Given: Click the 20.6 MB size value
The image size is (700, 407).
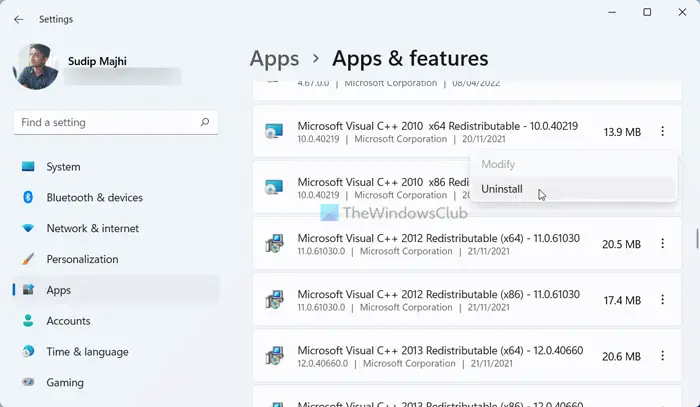Looking at the screenshot, I should click(x=621, y=357).
